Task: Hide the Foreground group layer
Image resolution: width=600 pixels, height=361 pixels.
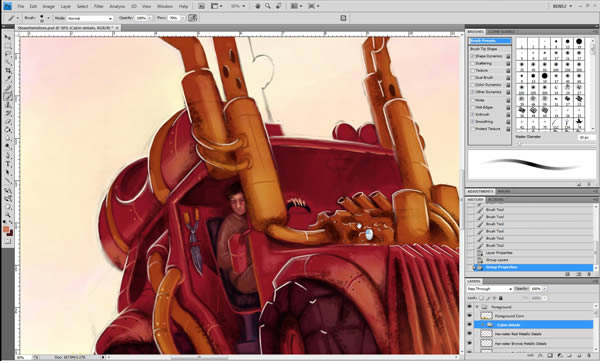Action: [x=470, y=307]
